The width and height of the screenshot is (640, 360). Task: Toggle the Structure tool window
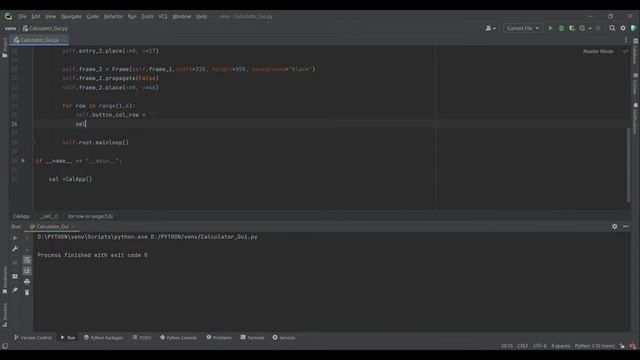4,315
